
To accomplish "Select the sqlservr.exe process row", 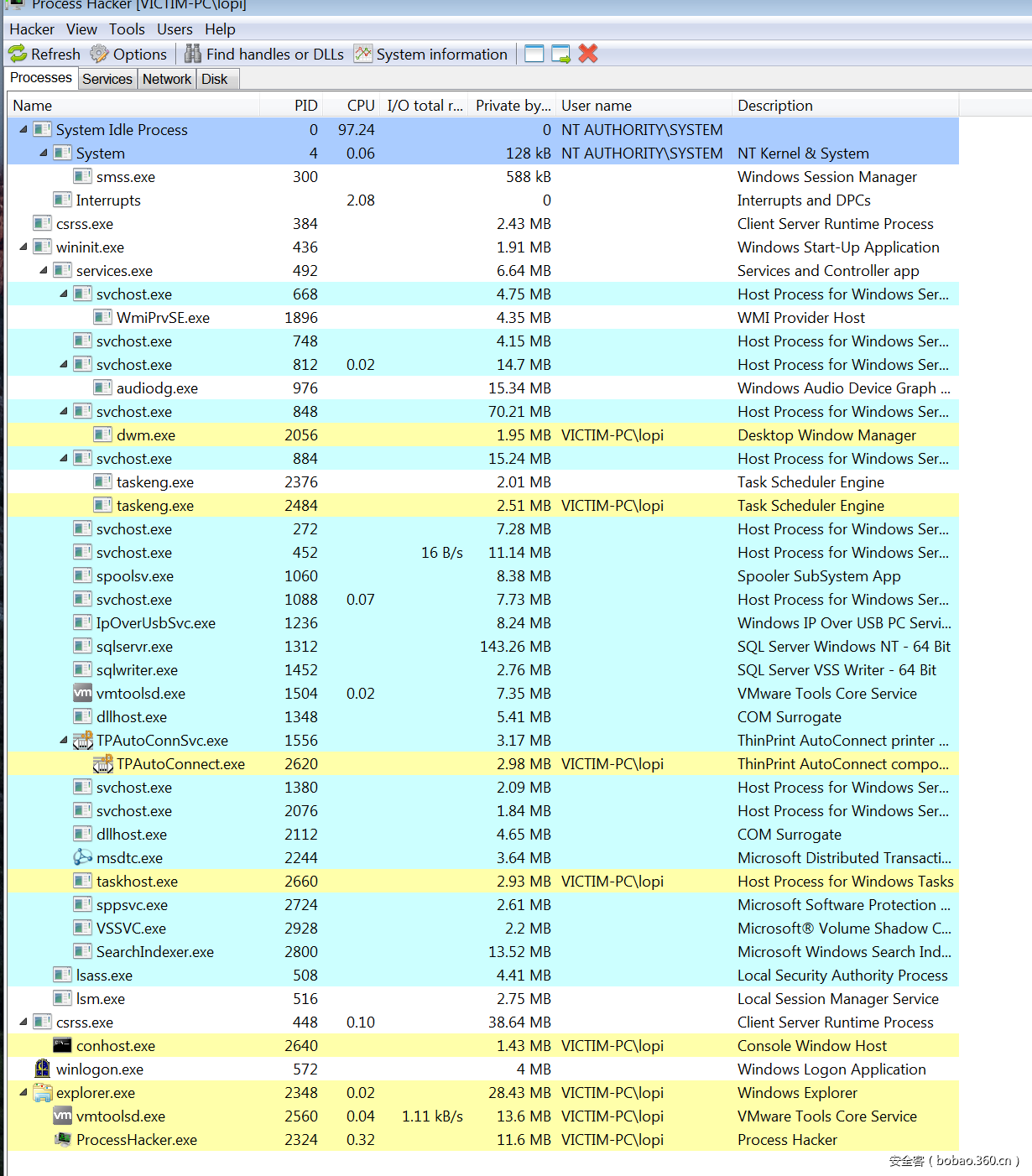I will [134, 647].
